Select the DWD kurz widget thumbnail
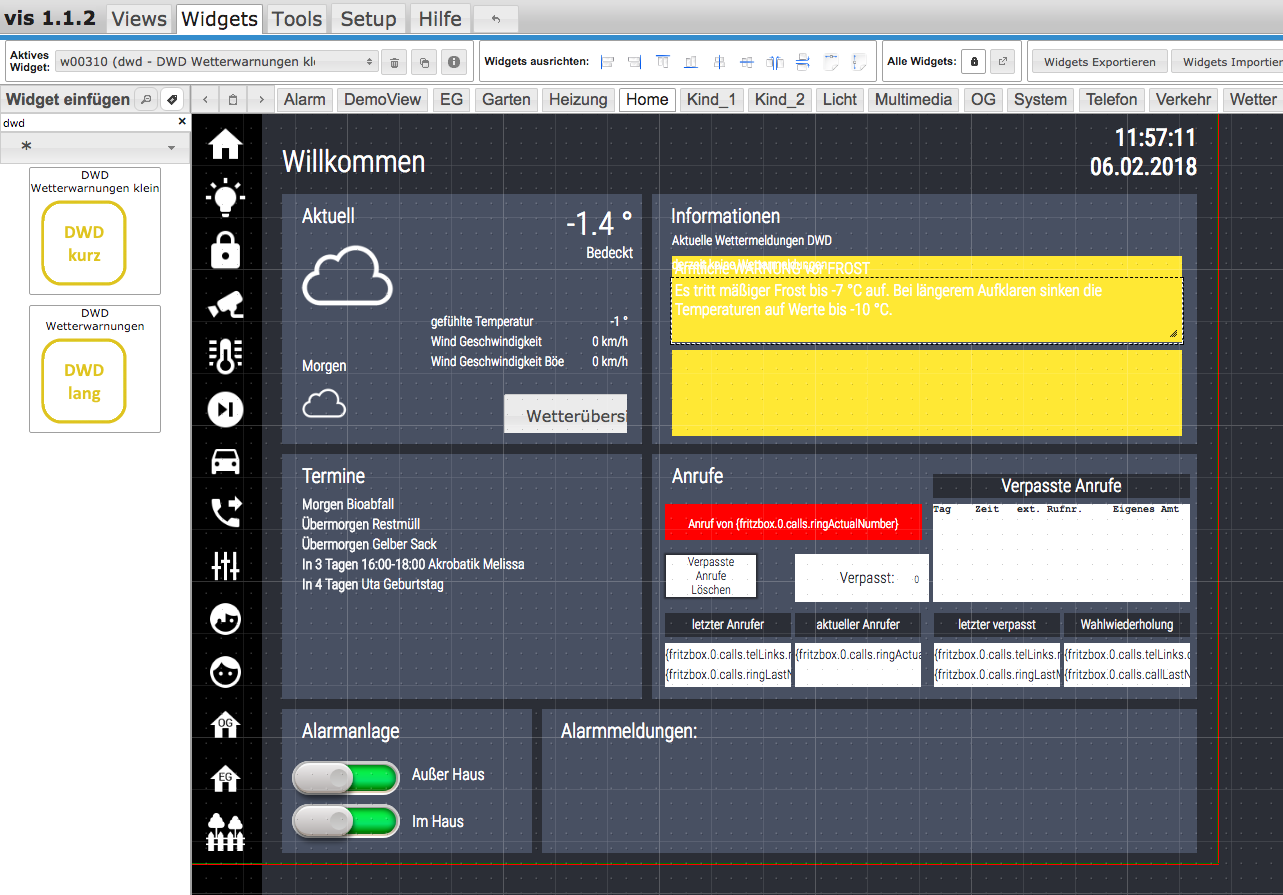Image resolution: width=1283 pixels, height=895 pixels. tap(84, 243)
